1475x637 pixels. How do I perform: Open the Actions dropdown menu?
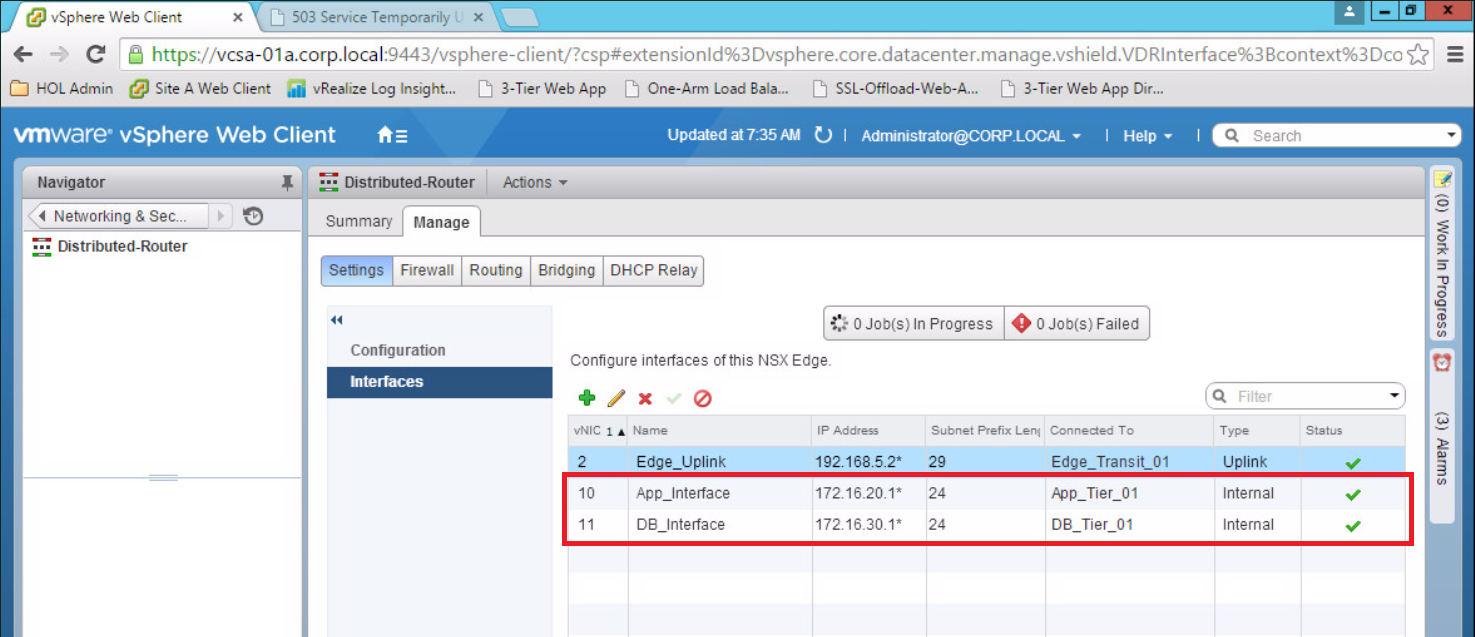535,182
